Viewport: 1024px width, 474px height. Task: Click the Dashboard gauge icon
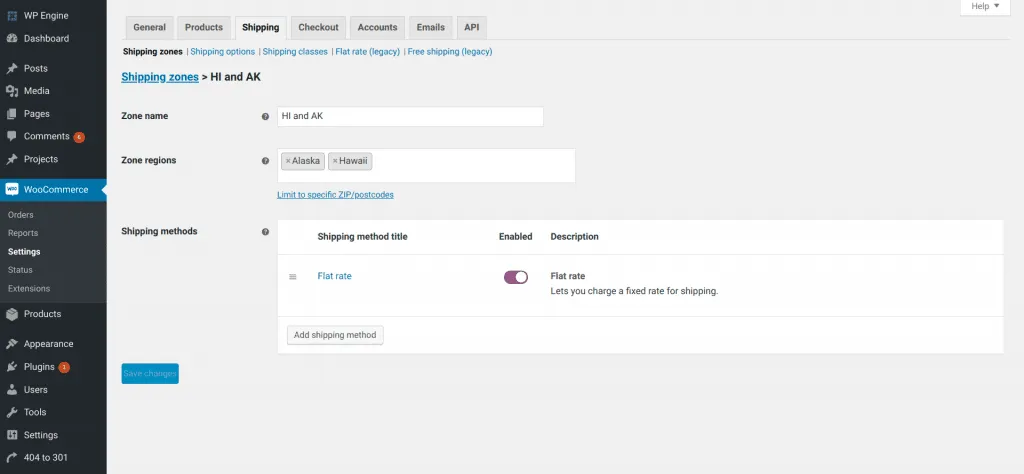coord(12,39)
